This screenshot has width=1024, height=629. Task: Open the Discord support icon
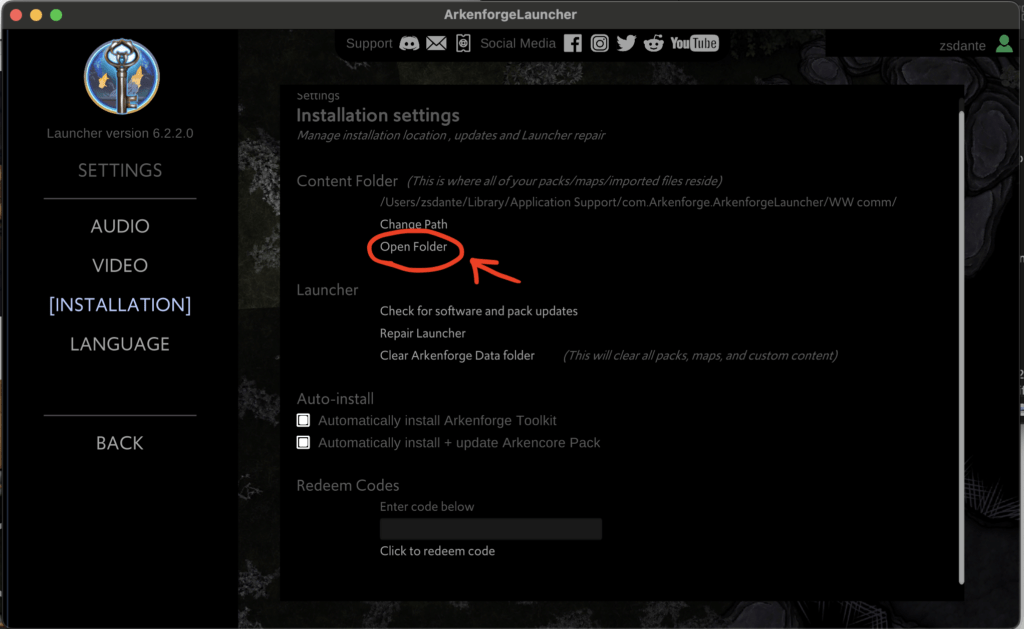(409, 43)
